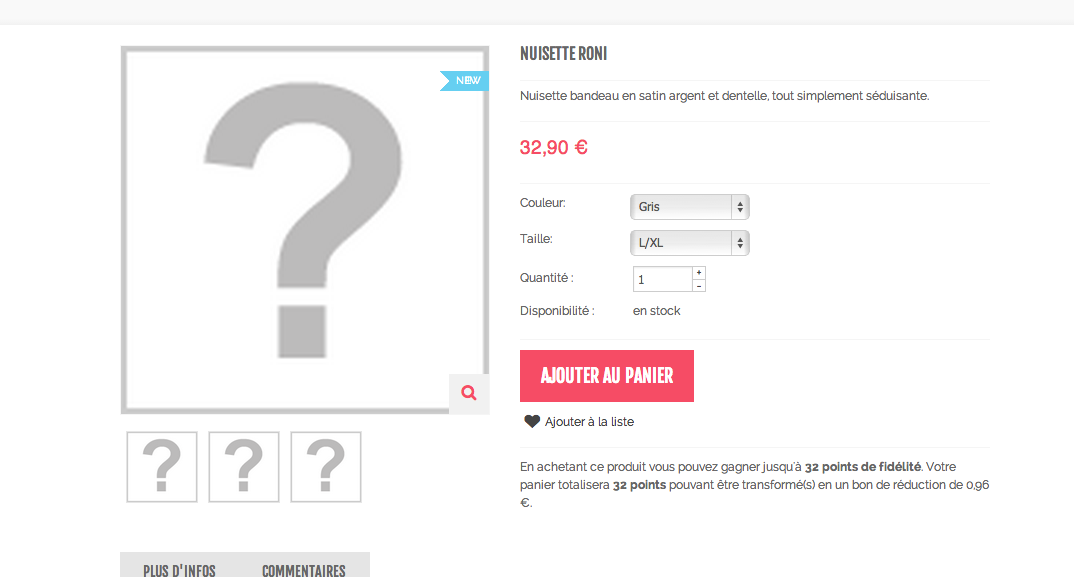Image resolution: width=1074 pixels, height=577 pixels.
Task: Select the first product thumbnail
Action: coord(162,467)
